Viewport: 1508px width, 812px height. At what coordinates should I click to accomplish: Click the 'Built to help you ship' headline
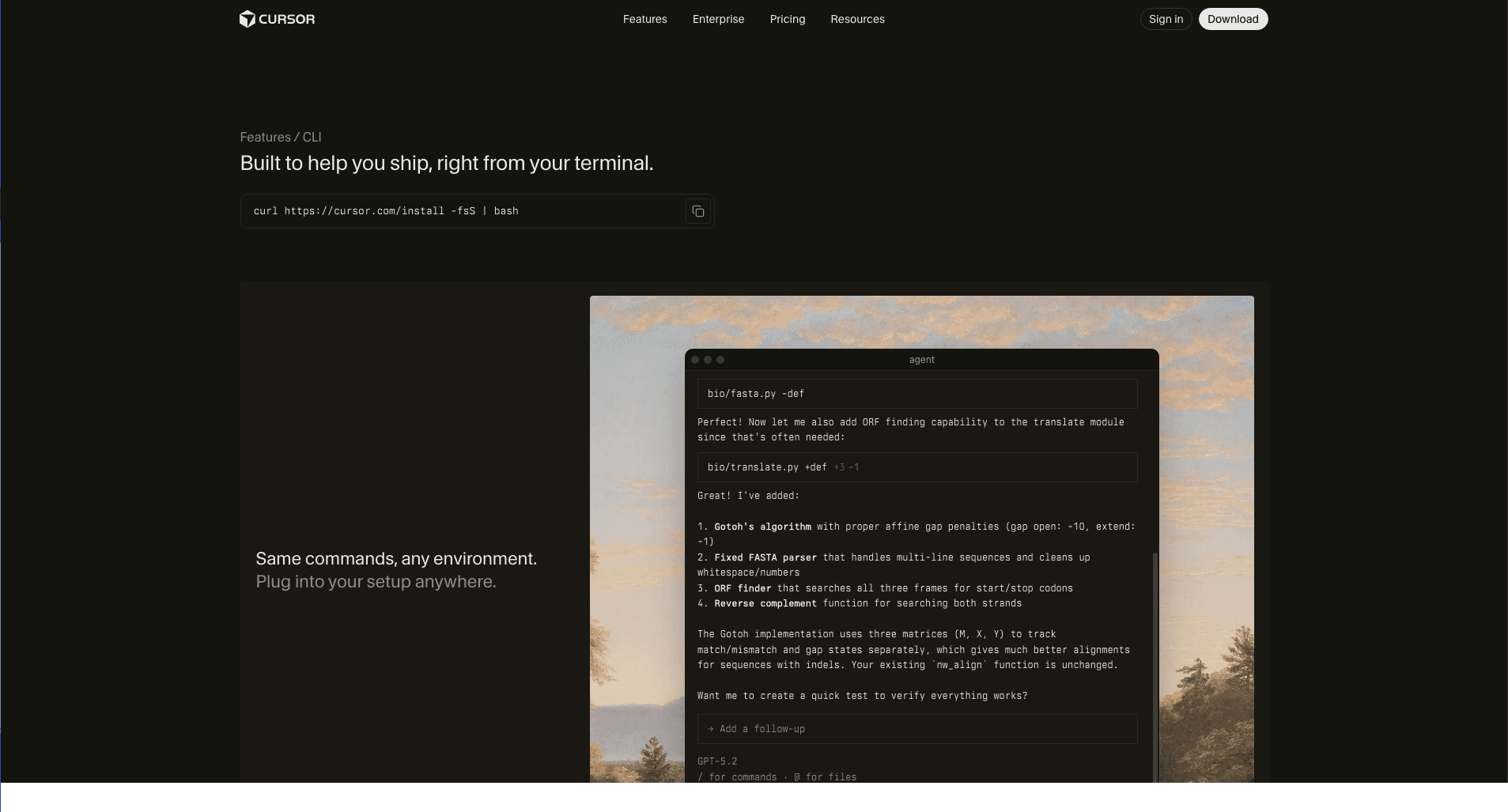coord(446,163)
